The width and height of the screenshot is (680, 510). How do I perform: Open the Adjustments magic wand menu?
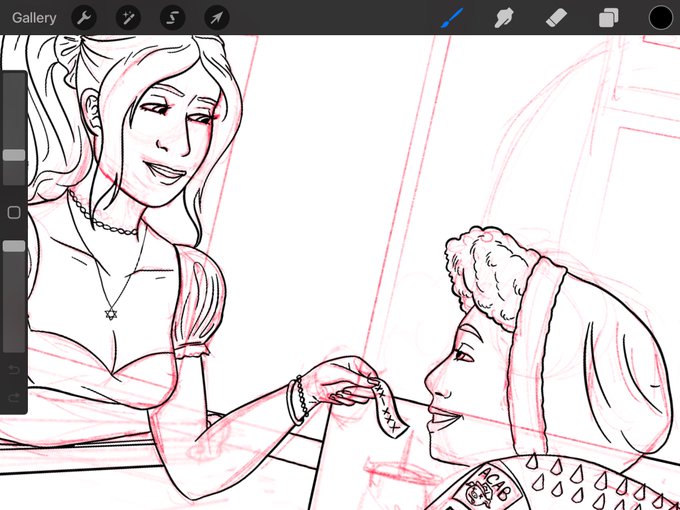point(128,18)
